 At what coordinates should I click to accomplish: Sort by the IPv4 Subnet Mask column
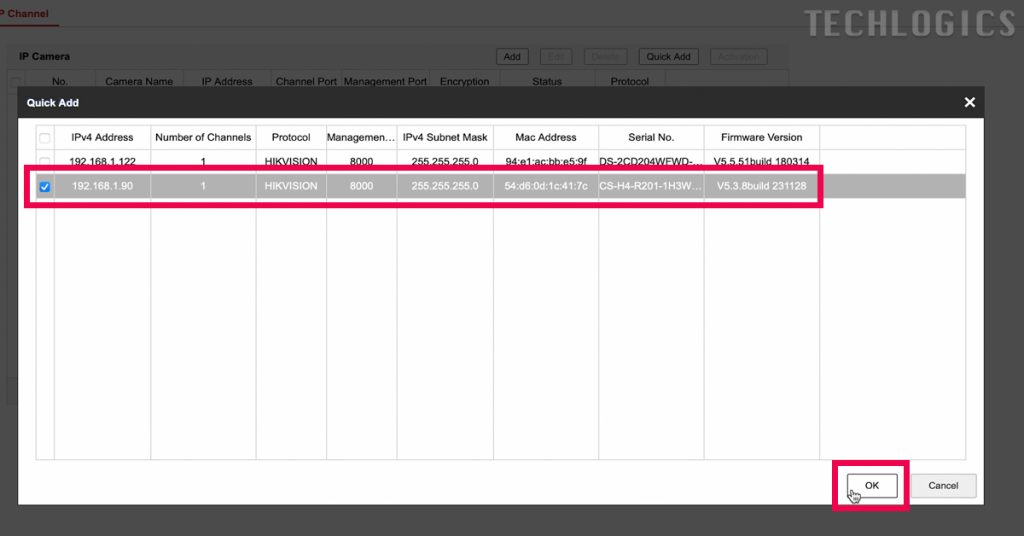[x=445, y=137]
